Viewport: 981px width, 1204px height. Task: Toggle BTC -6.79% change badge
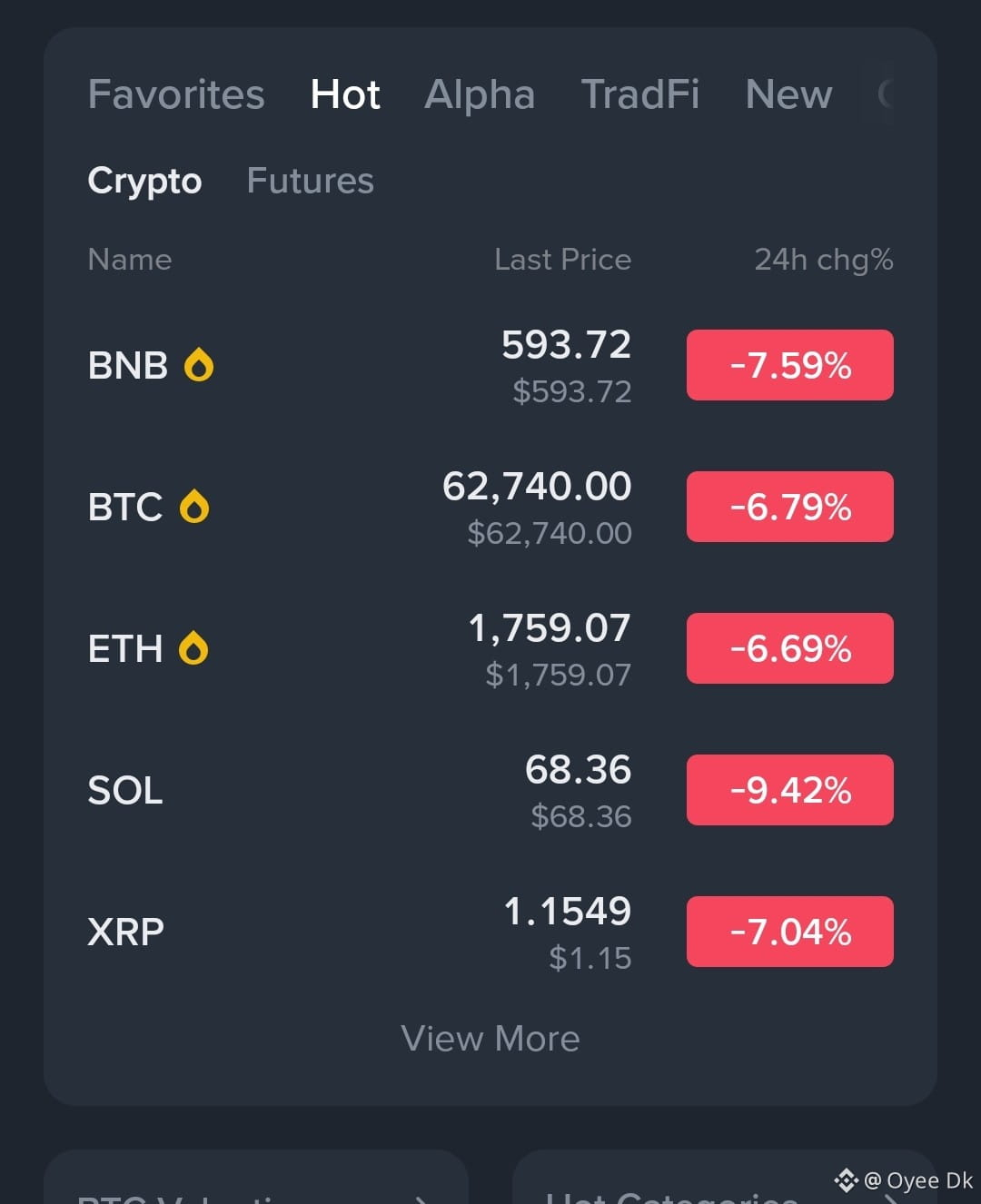(790, 507)
